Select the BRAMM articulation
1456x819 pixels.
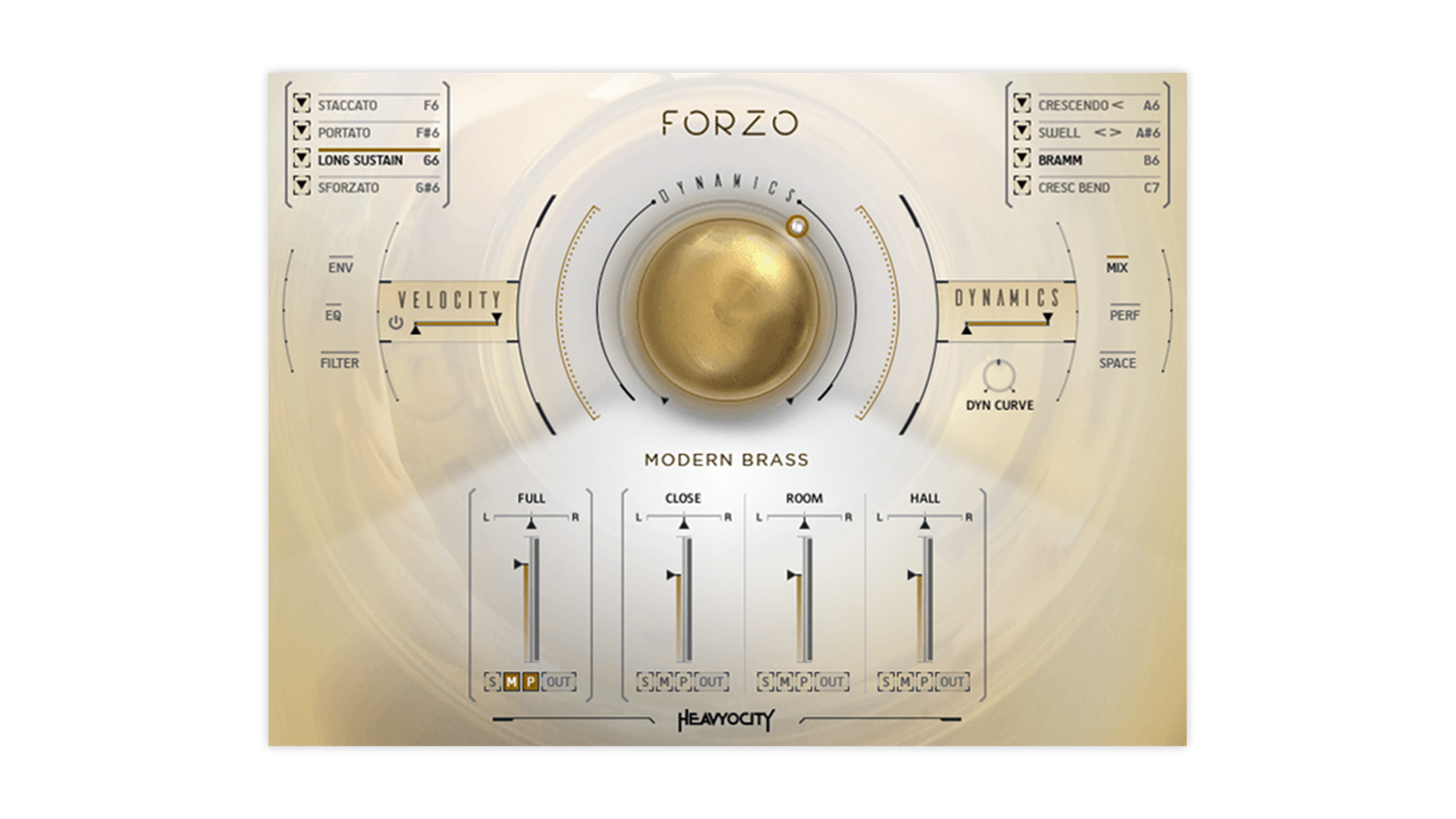pos(1060,160)
